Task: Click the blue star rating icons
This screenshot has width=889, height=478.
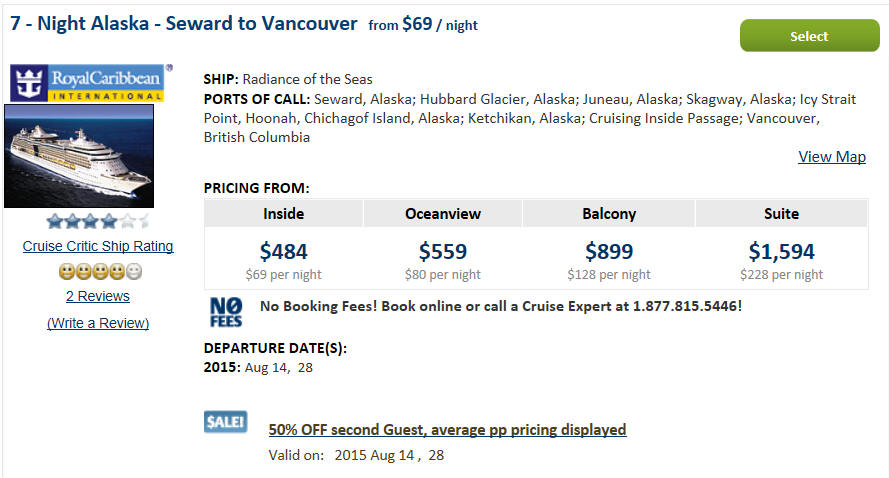Action: coord(98,221)
